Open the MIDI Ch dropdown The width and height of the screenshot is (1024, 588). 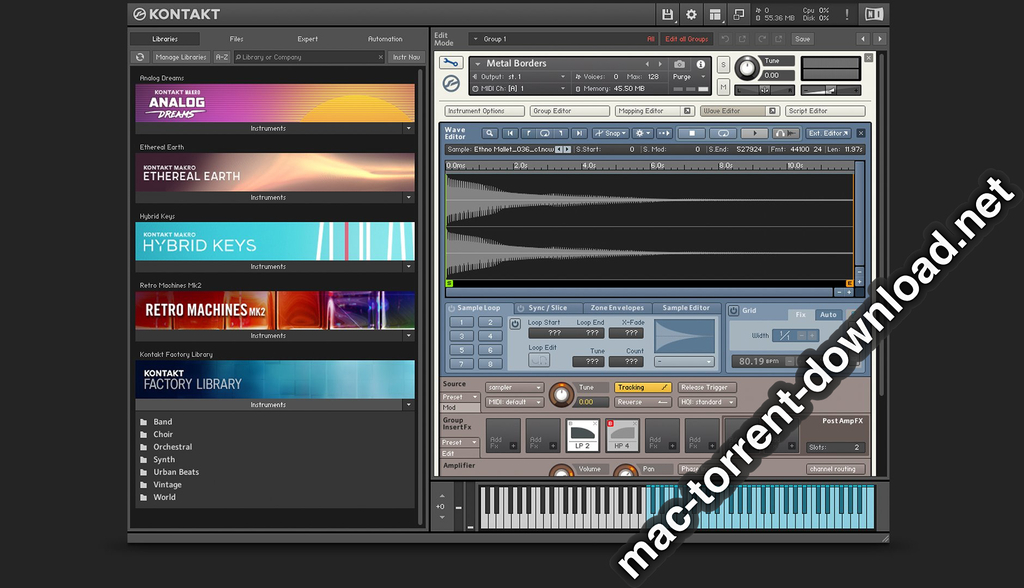click(519, 88)
